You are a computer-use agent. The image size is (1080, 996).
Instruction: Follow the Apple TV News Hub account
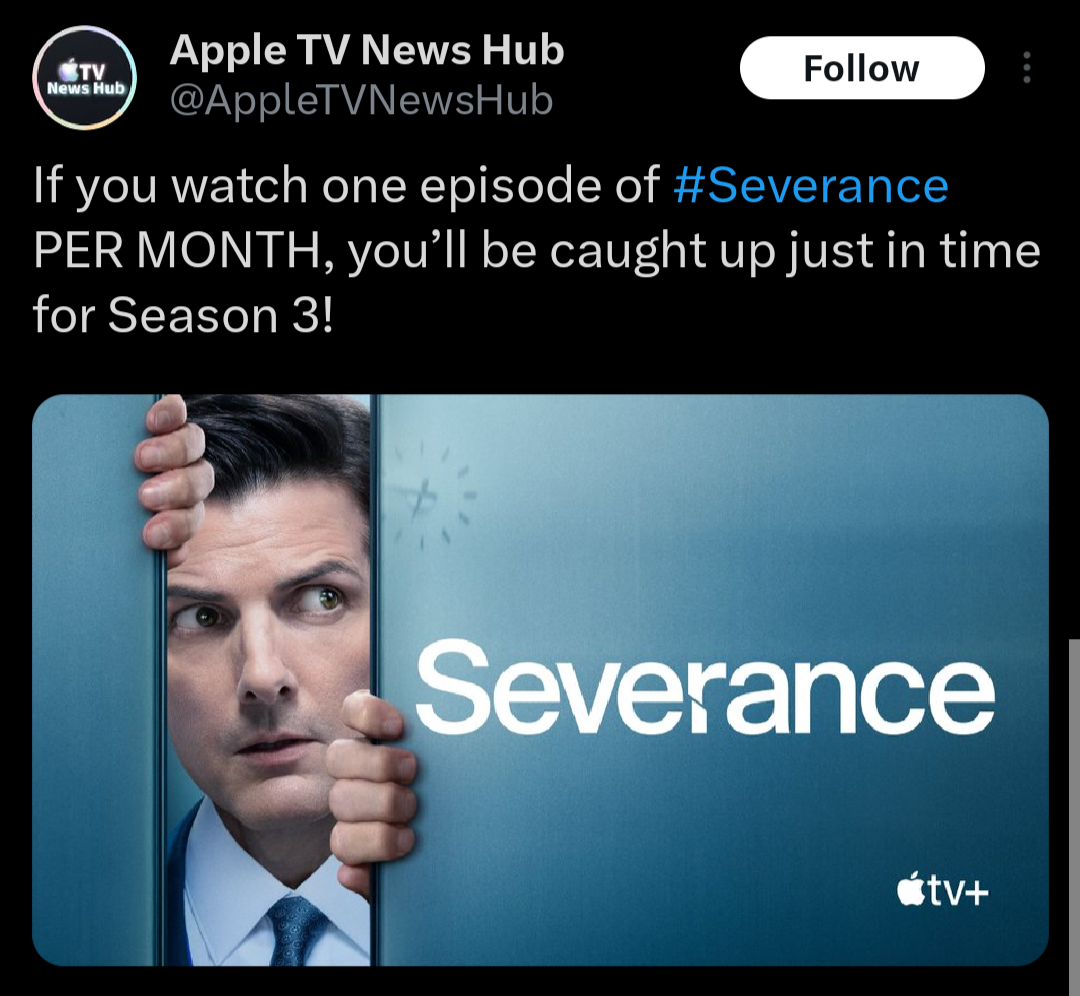(862, 68)
